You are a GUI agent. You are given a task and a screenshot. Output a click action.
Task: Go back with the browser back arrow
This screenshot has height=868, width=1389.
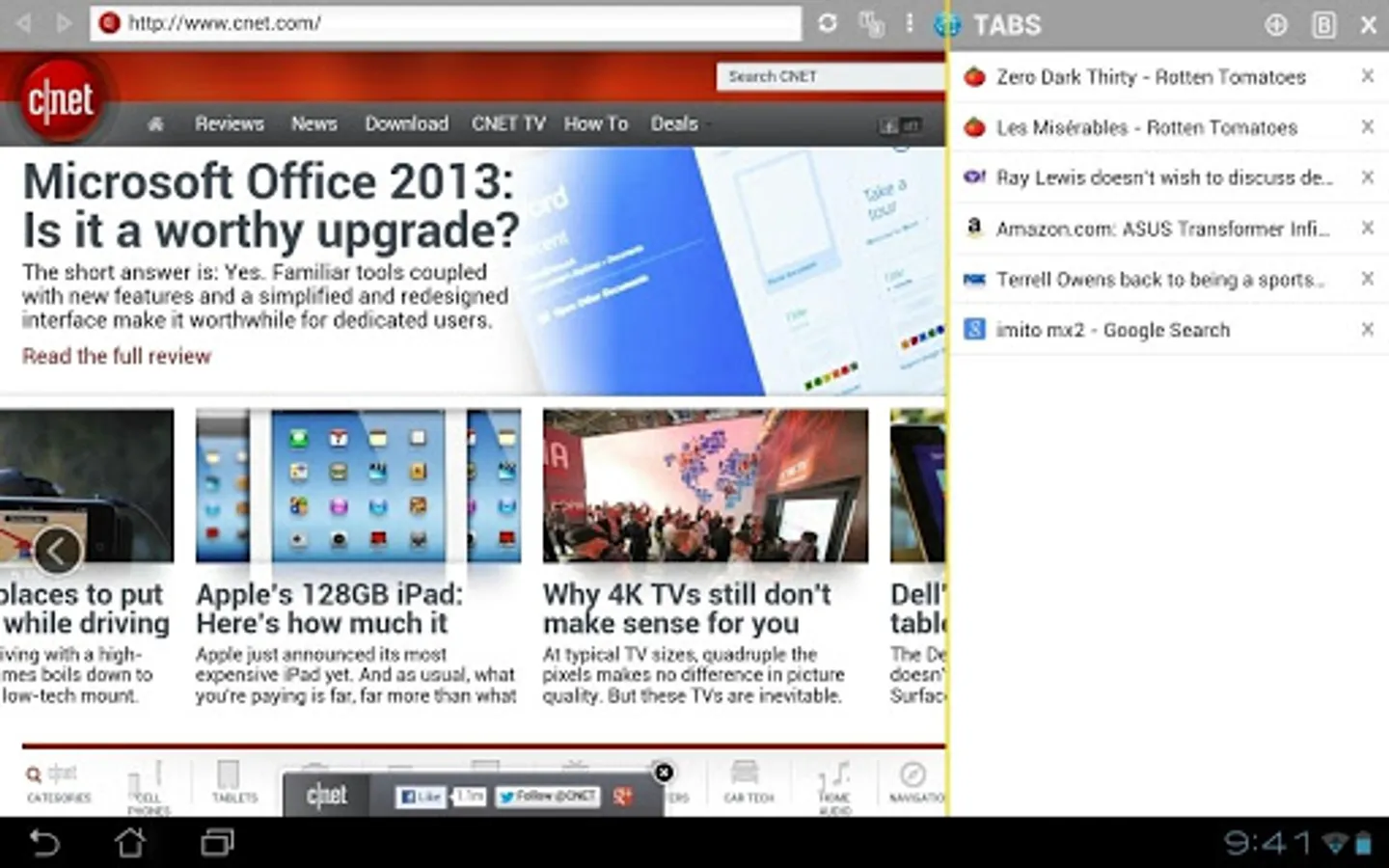coord(24,23)
